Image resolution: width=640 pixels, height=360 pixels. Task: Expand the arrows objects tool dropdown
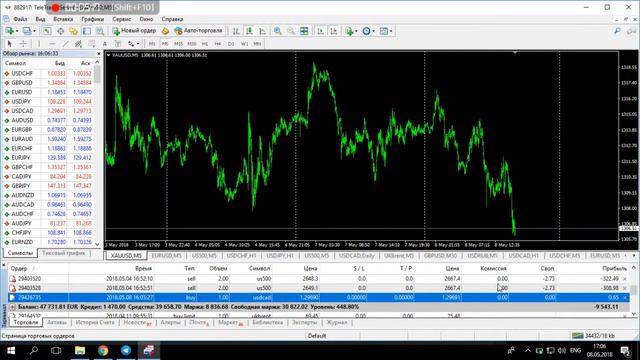click(x=138, y=44)
